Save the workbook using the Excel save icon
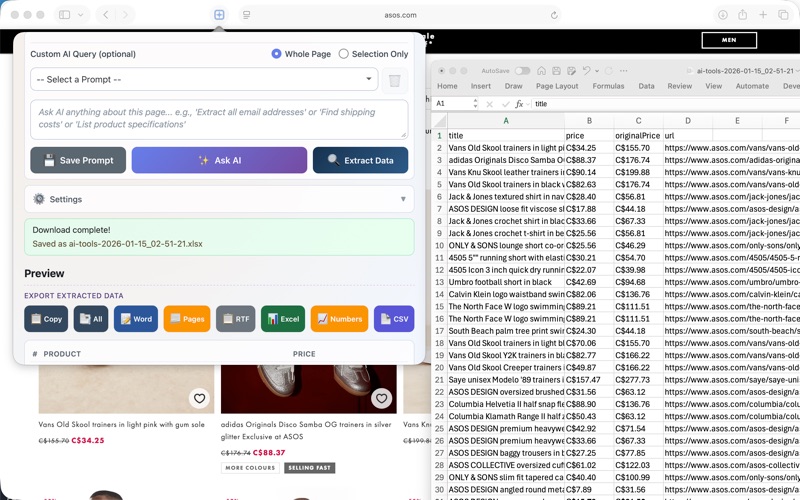Viewport: 800px width, 500px height. (557, 71)
